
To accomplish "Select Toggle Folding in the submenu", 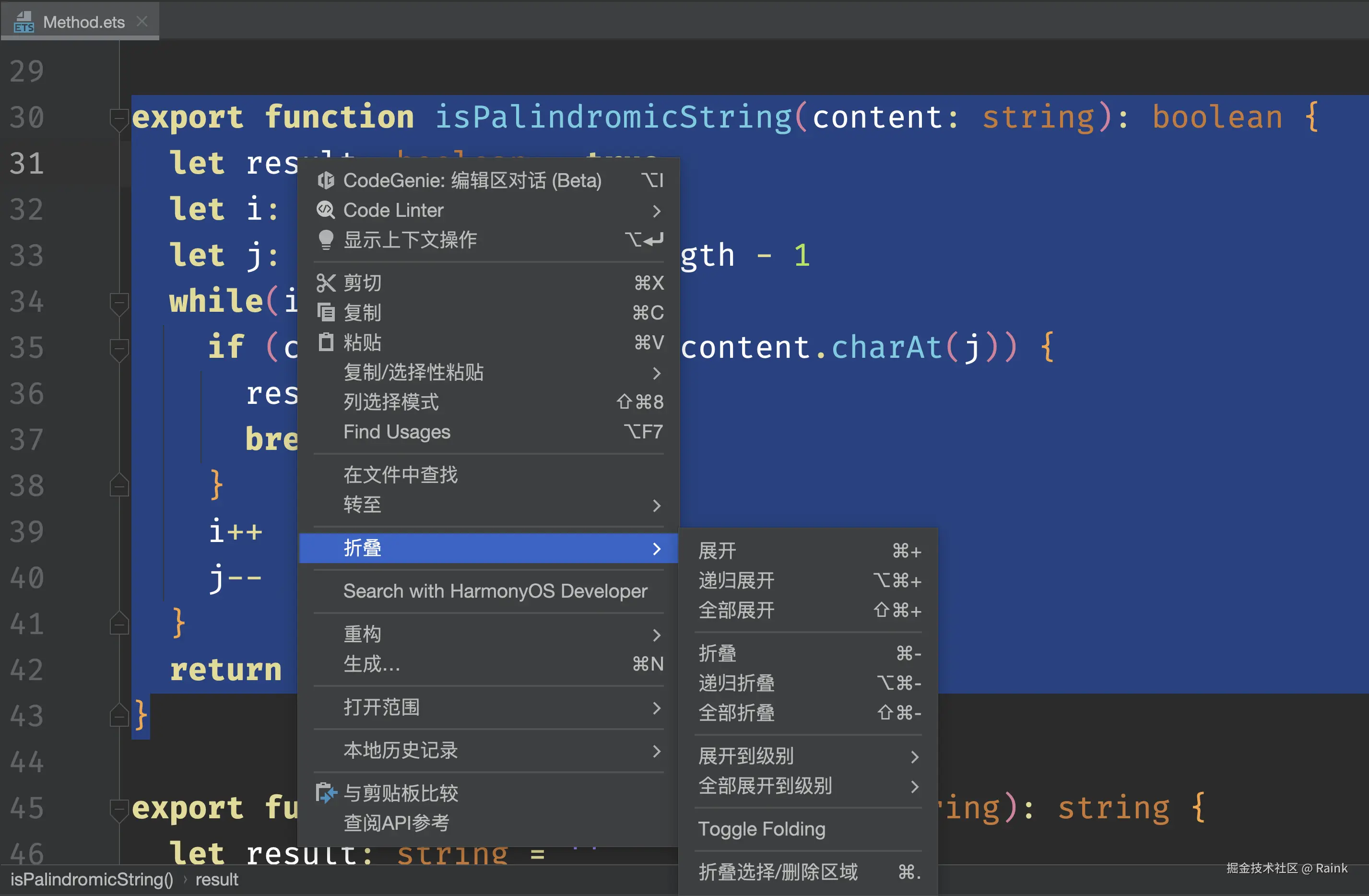I will (762, 829).
